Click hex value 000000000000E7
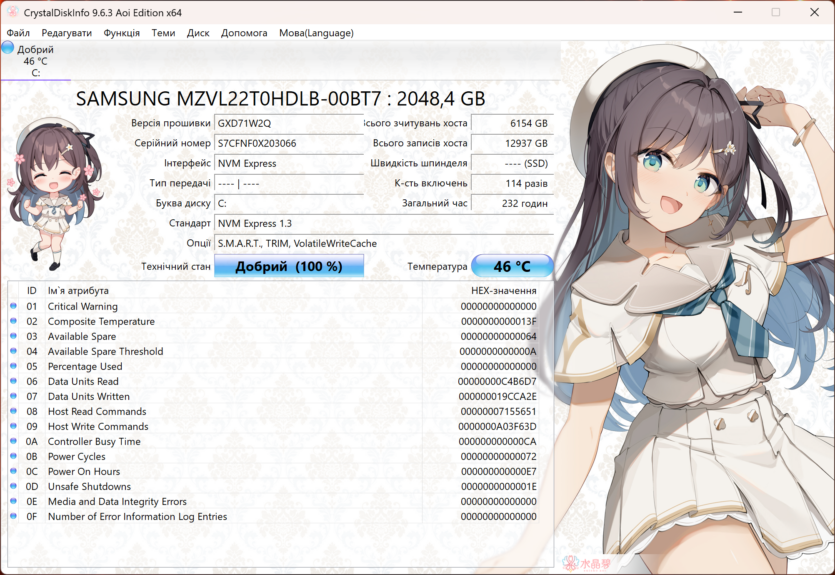The height and width of the screenshot is (575, 835). tap(498, 472)
